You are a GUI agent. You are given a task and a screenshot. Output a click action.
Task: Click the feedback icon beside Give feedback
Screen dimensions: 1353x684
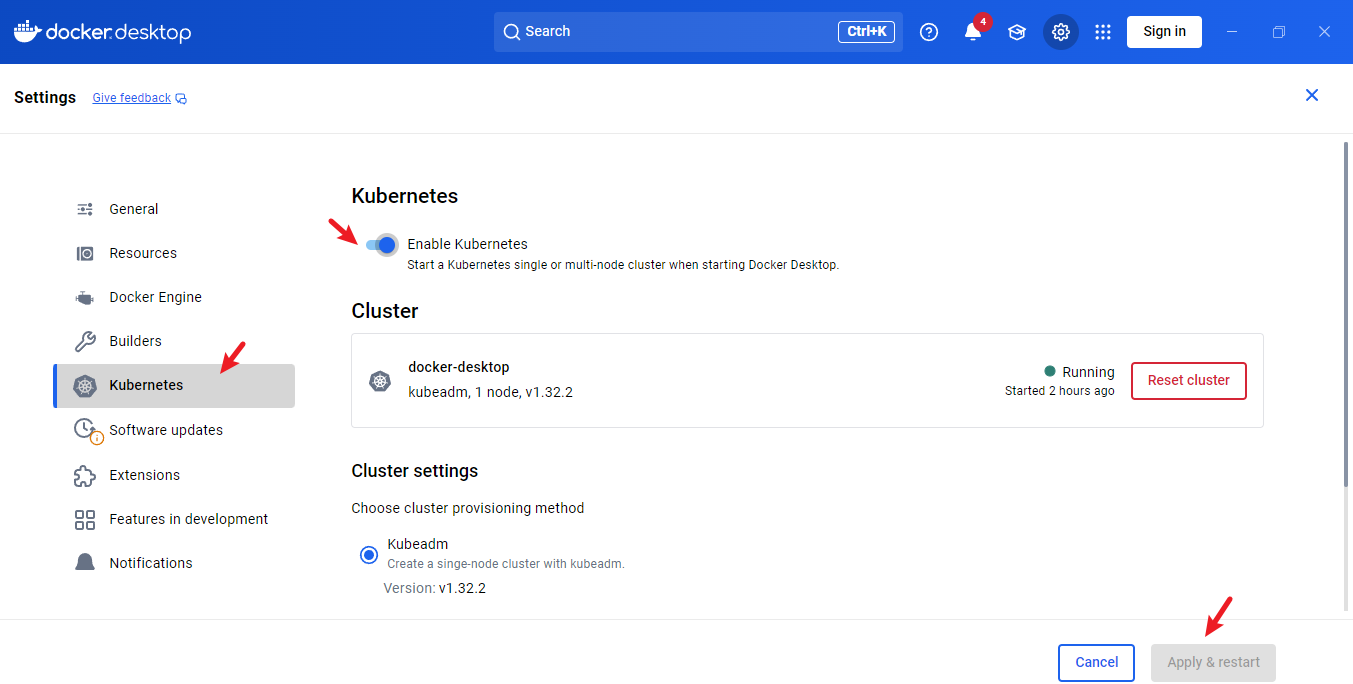[181, 99]
